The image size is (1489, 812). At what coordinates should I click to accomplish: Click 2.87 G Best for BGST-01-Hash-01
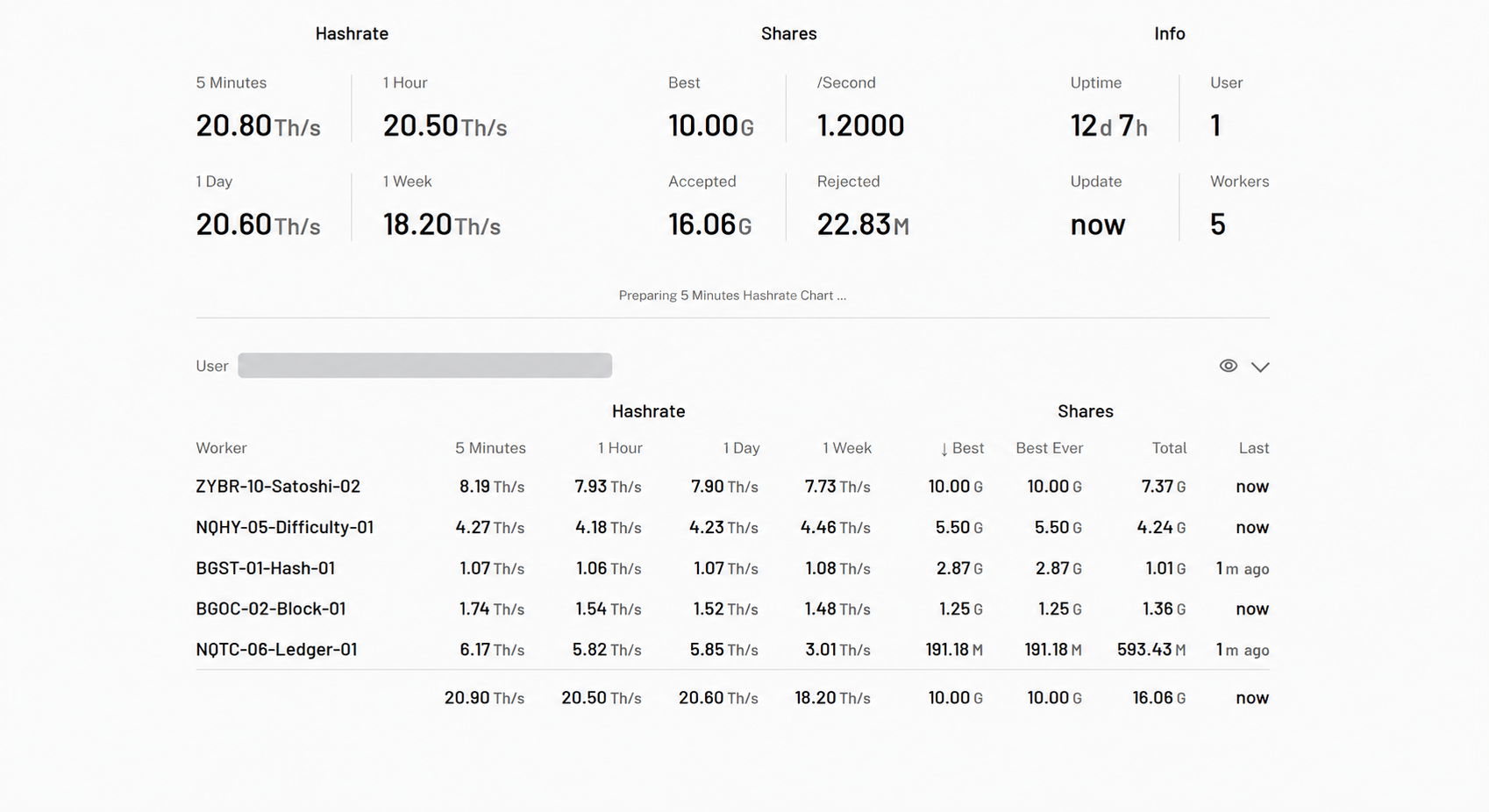click(959, 568)
